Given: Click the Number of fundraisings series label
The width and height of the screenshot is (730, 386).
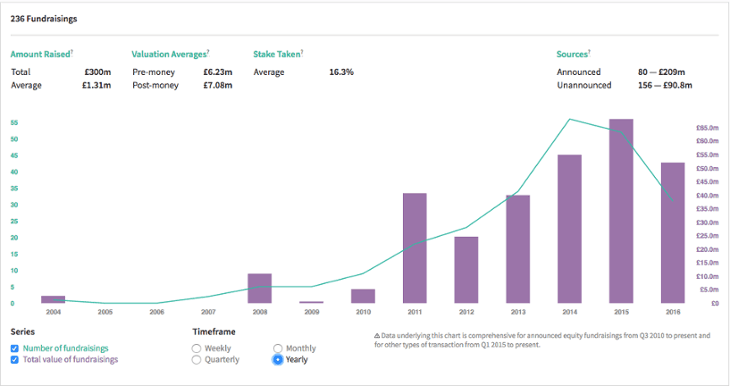Looking at the screenshot, I should [66, 348].
